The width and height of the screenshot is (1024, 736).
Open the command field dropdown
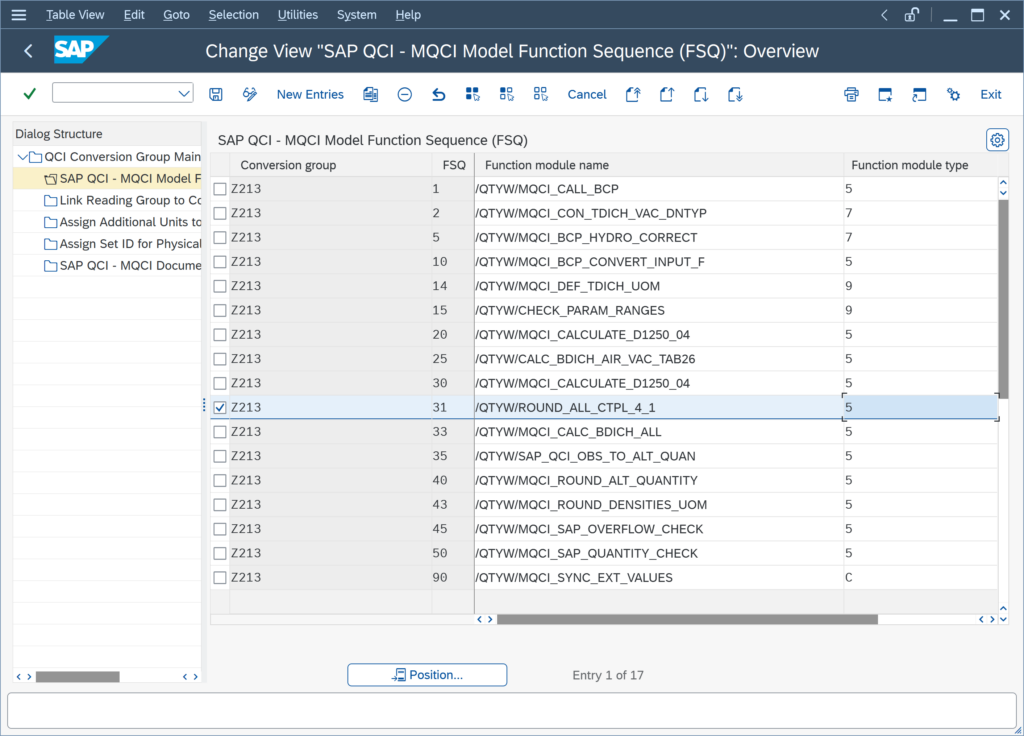184,93
